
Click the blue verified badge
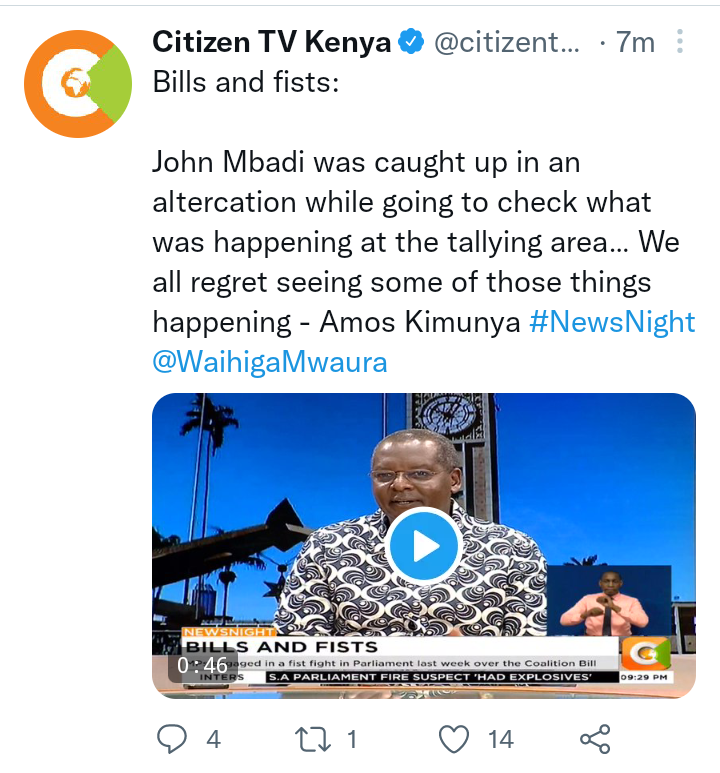(x=411, y=42)
